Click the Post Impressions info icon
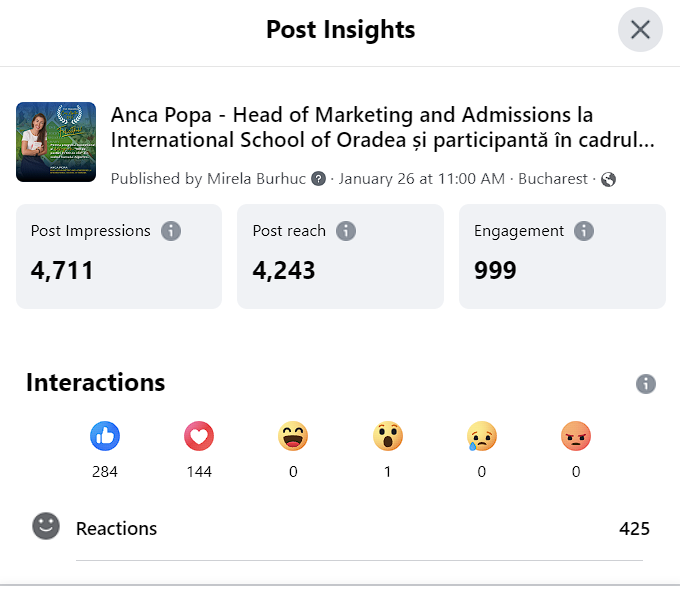This screenshot has height=597, width=680. tap(171, 231)
